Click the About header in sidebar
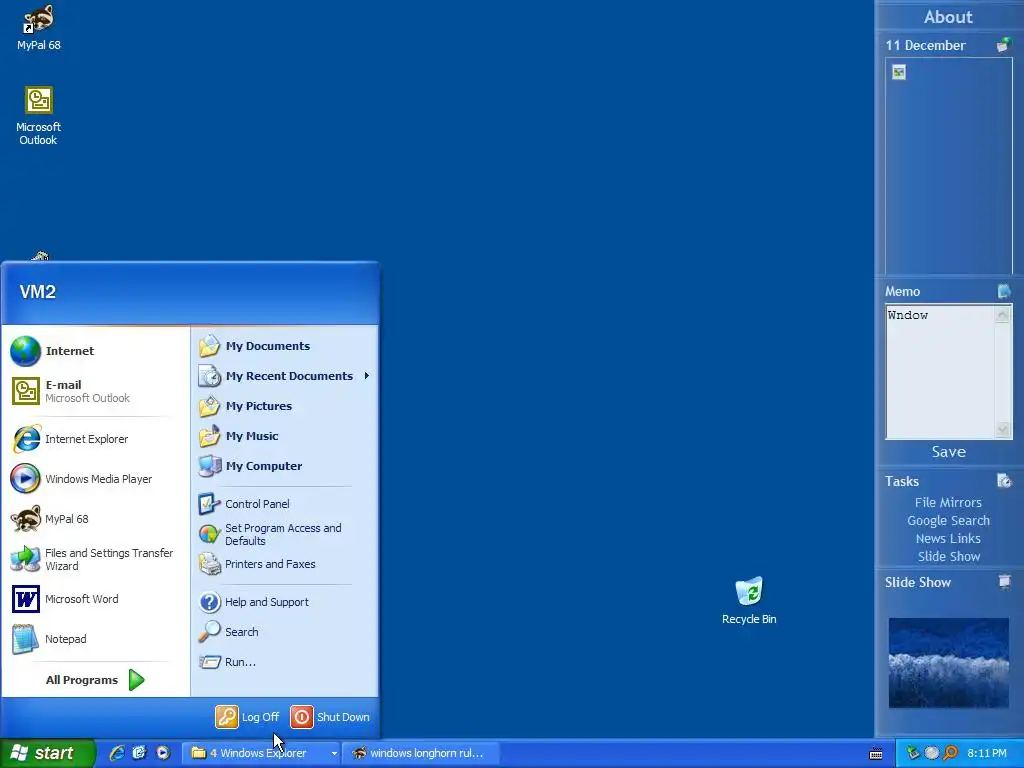Screen dimensions: 1024x768 pyautogui.click(x=948, y=17)
